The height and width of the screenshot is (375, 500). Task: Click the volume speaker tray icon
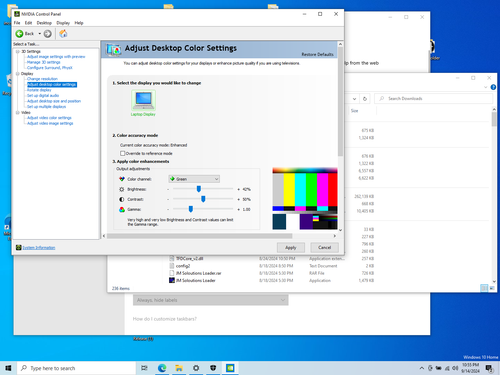point(455,368)
